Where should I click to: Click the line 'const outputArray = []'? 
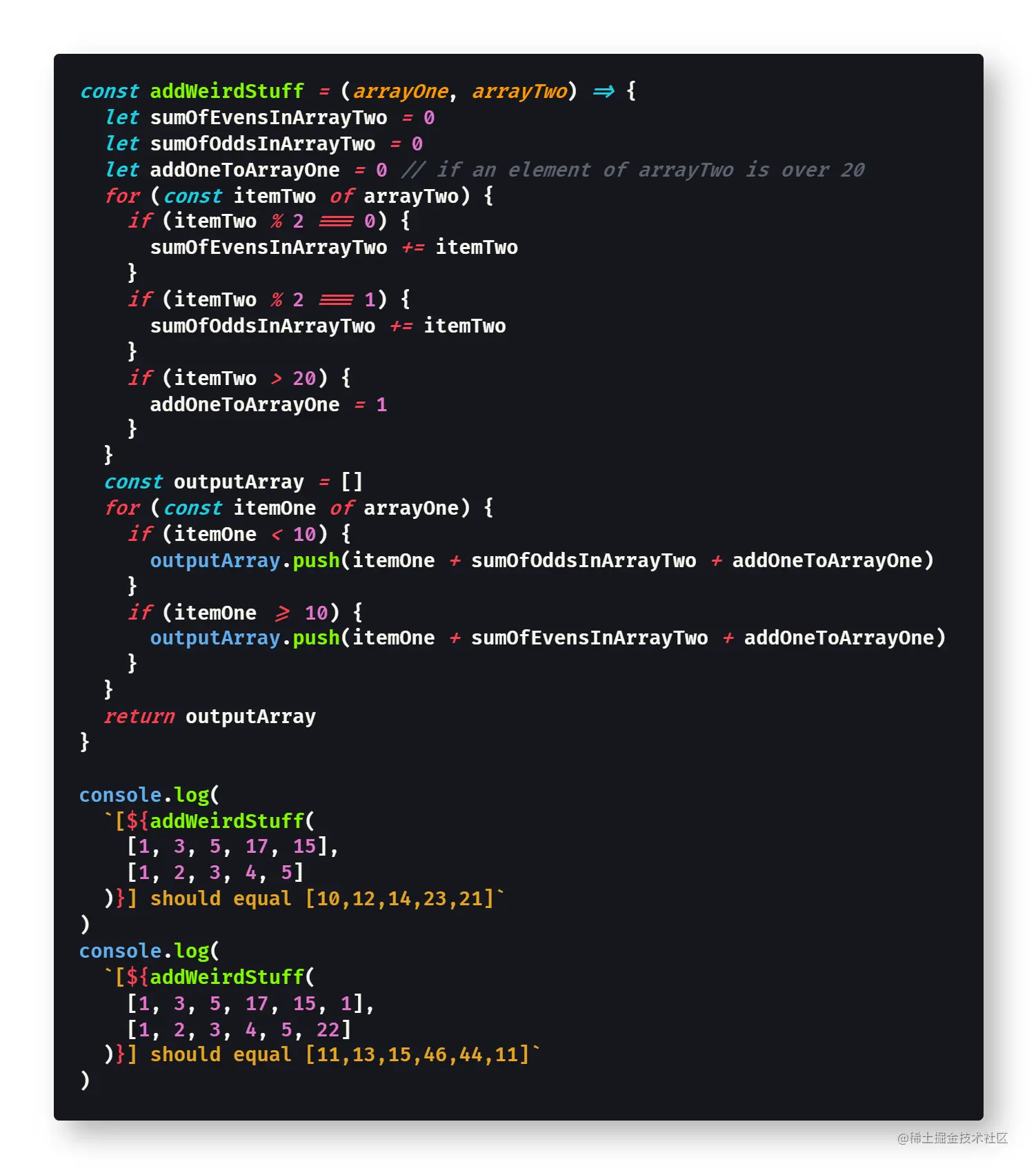233,482
